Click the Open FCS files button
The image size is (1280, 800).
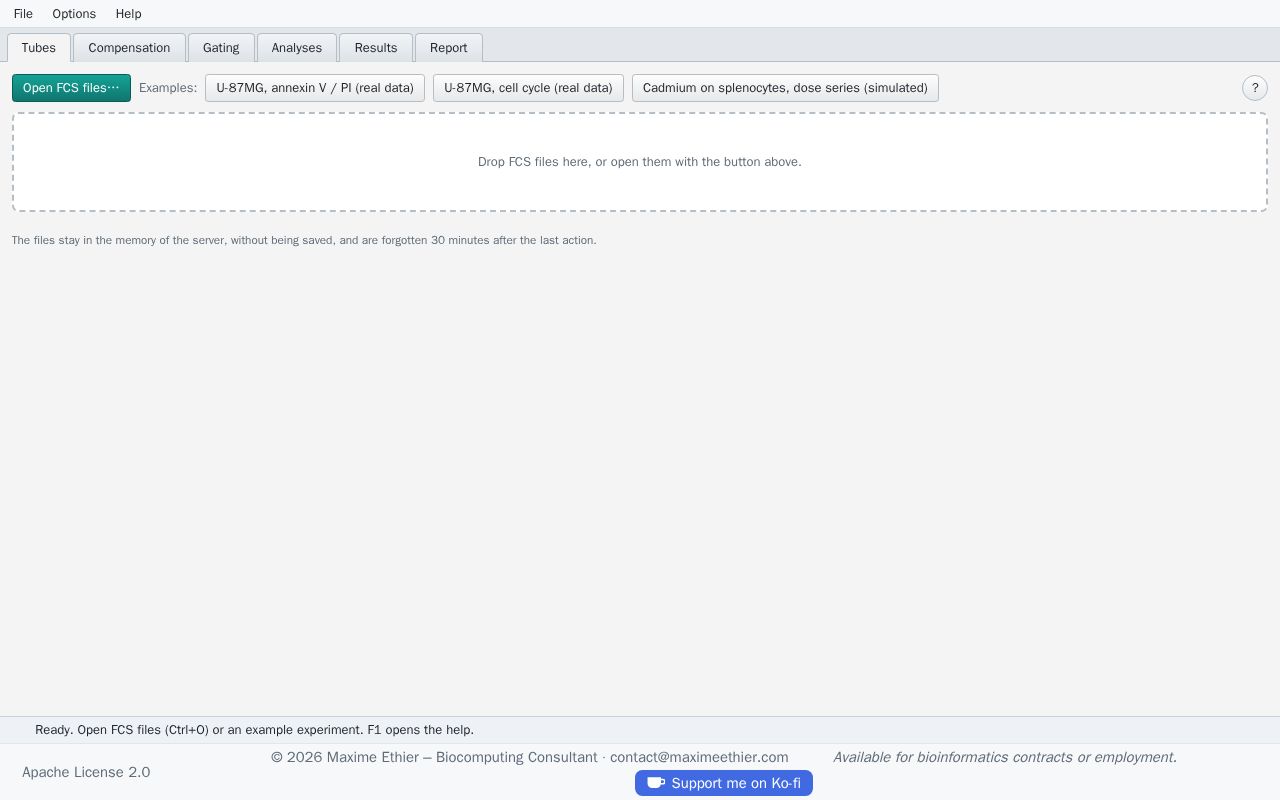(x=71, y=88)
